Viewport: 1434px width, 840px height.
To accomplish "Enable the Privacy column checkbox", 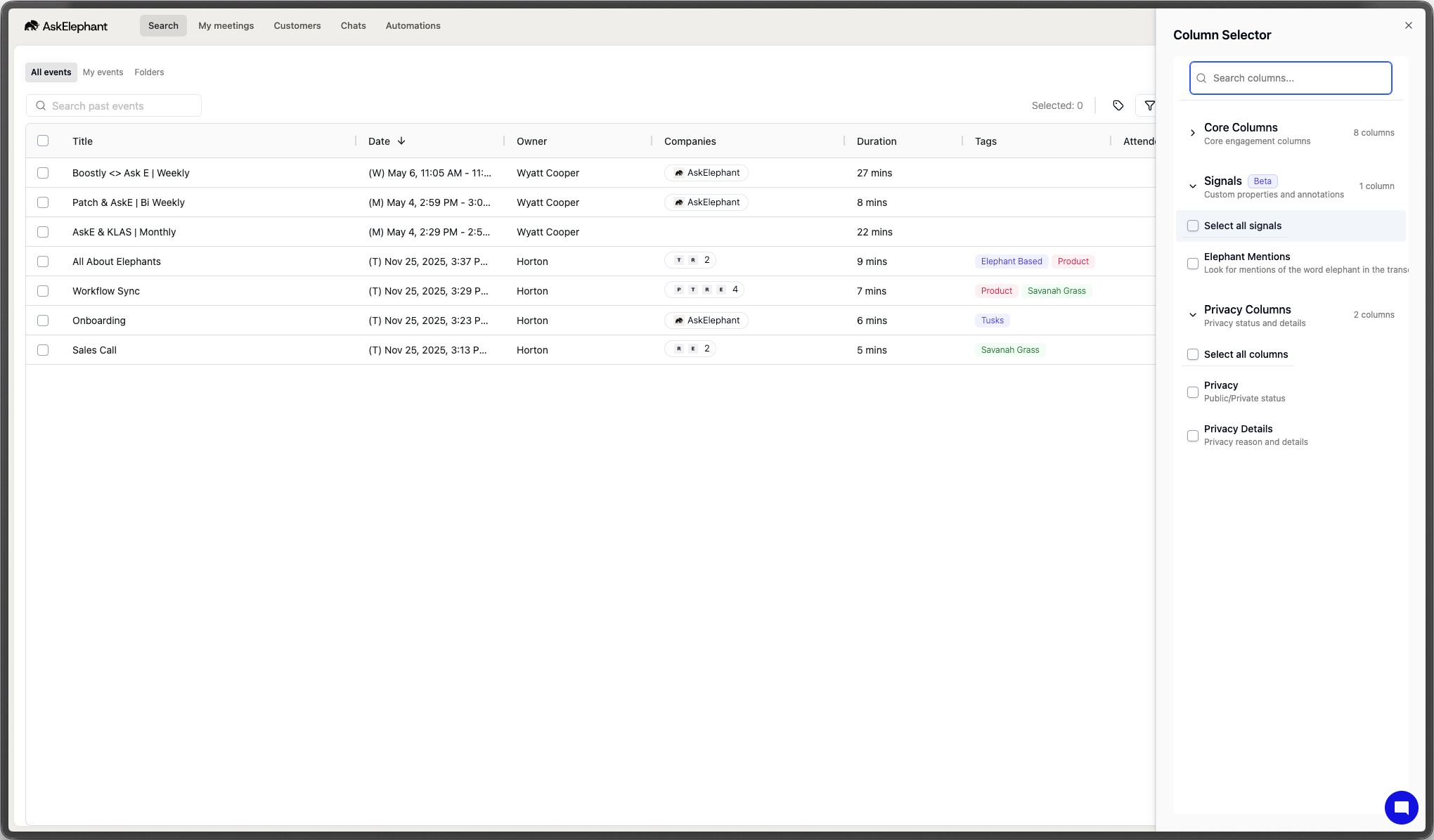I will pos(1193,392).
